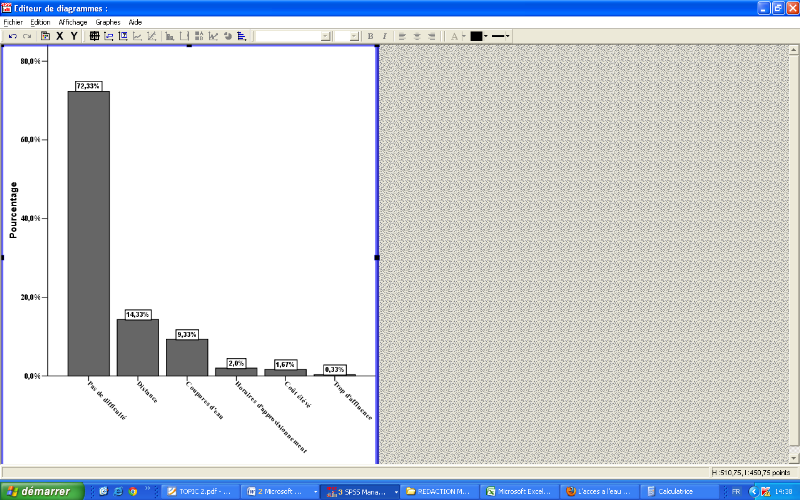800x500 pixels.
Task: Select the bar labeled 9,33%
Action: pos(187,358)
